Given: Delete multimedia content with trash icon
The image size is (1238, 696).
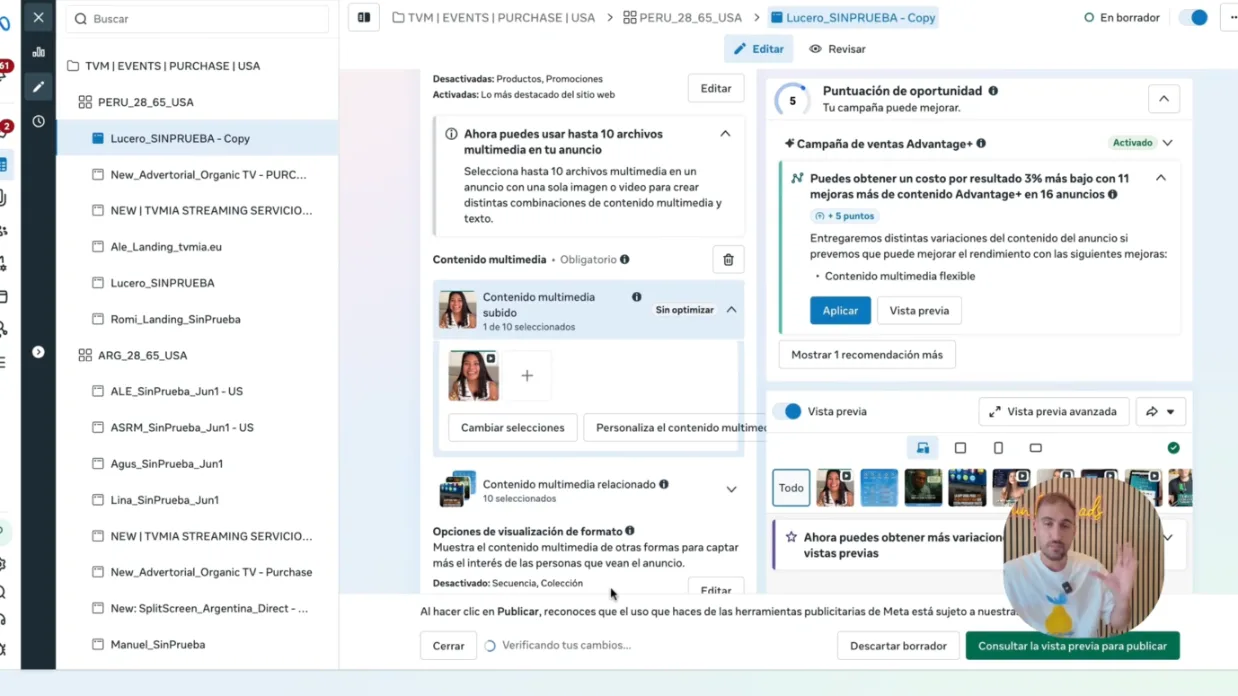Looking at the screenshot, I should pos(728,260).
